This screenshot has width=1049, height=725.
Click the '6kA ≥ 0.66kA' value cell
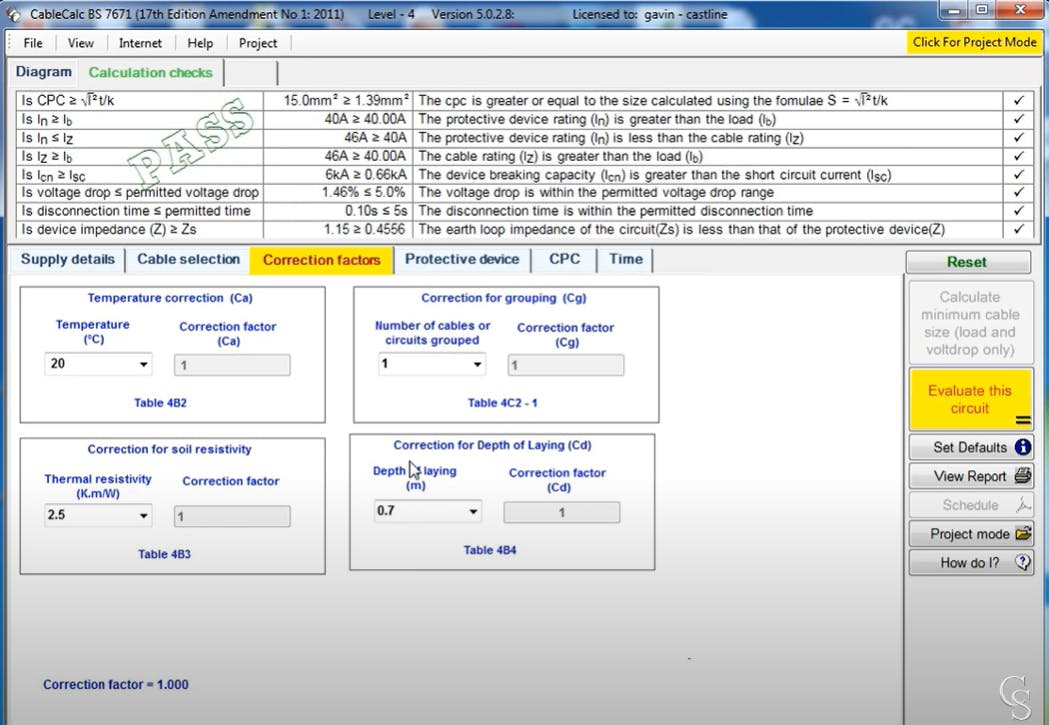pyautogui.click(x=339, y=175)
